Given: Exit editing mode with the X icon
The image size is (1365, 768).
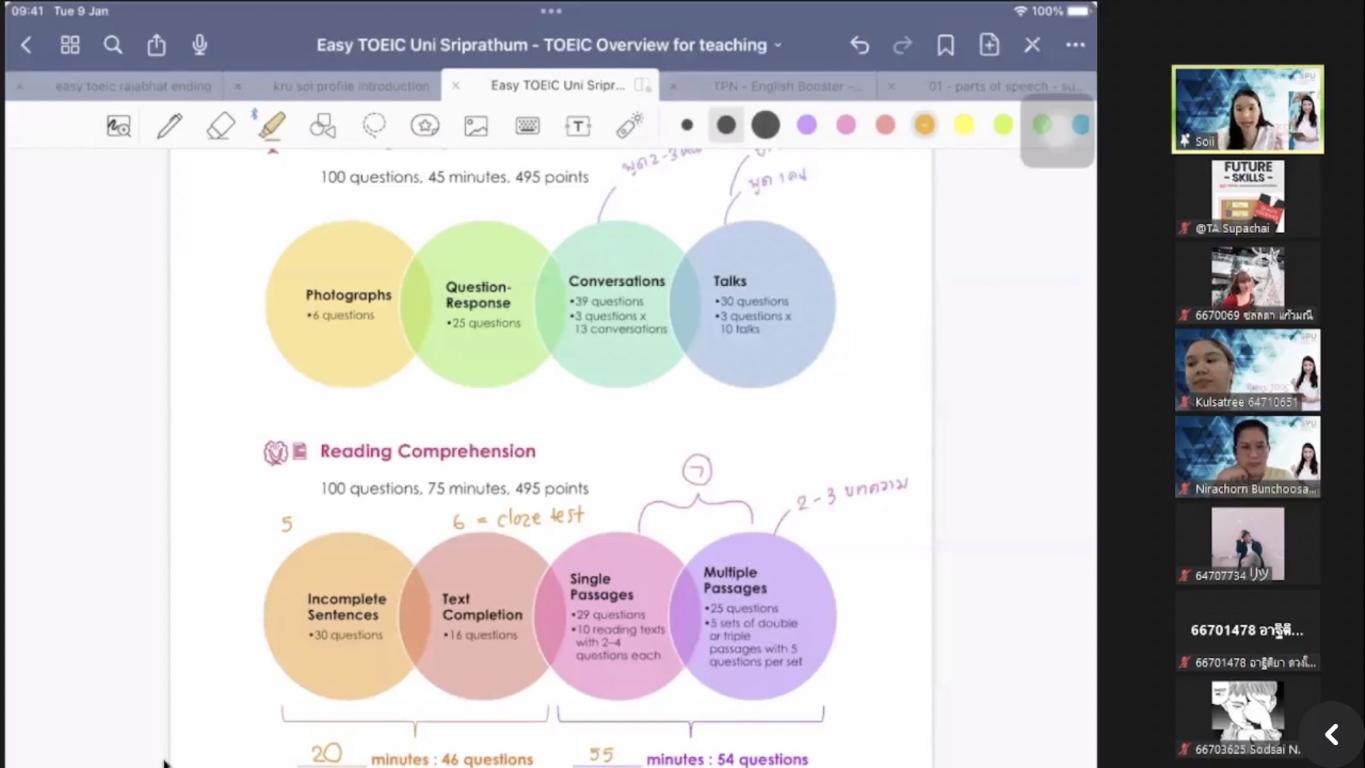Looking at the screenshot, I should coord(1032,45).
